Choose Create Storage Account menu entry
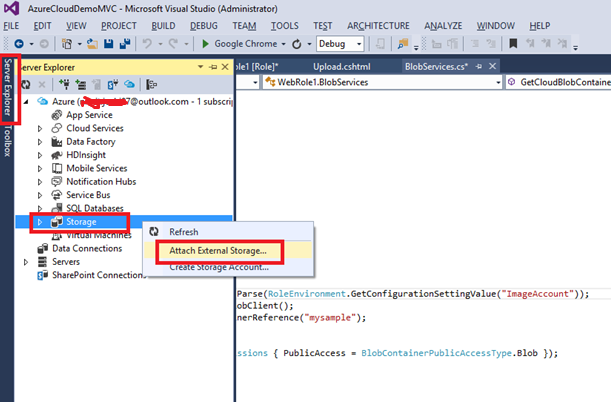Image resolution: width=611 pixels, height=405 pixels. [228, 267]
